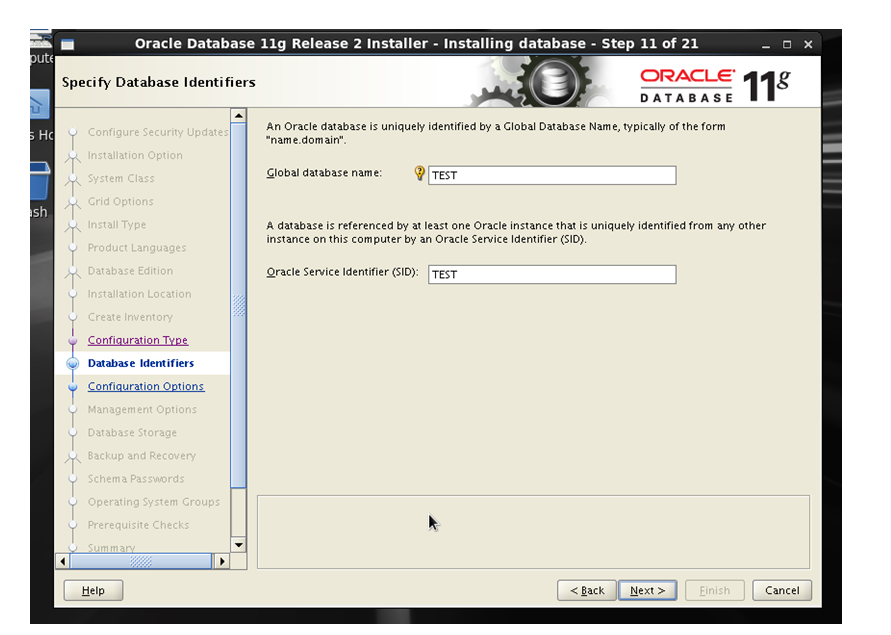The width and height of the screenshot is (891, 635).
Task: Click the Grid Options step text
Action: pyautogui.click(x=120, y=201)
